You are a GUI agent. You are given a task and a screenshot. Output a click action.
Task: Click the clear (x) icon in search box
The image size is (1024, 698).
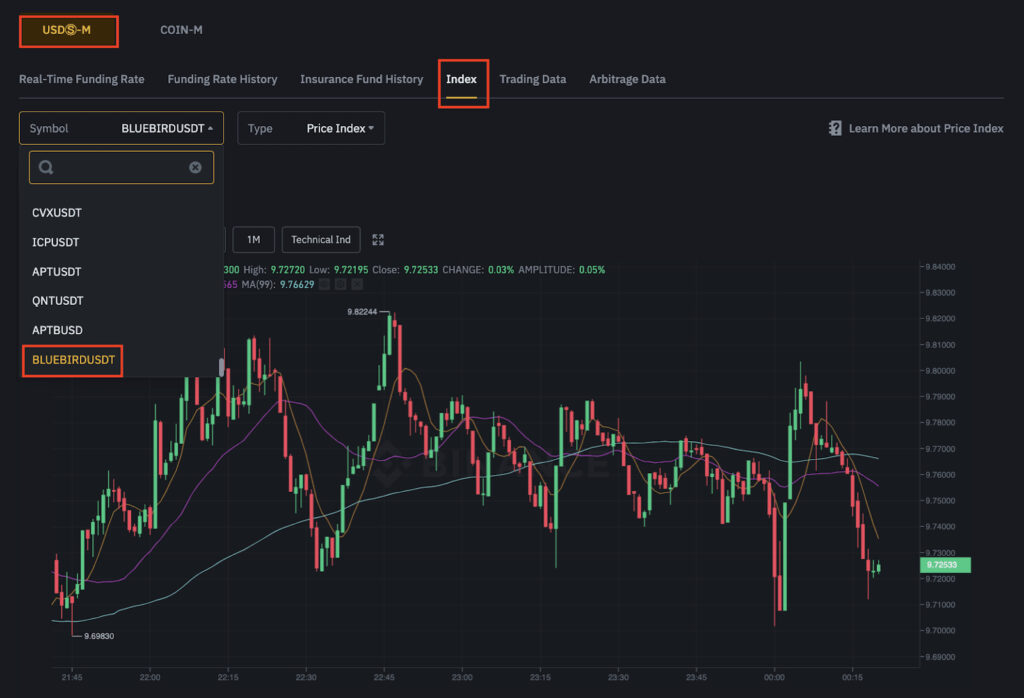click(196, 167)
